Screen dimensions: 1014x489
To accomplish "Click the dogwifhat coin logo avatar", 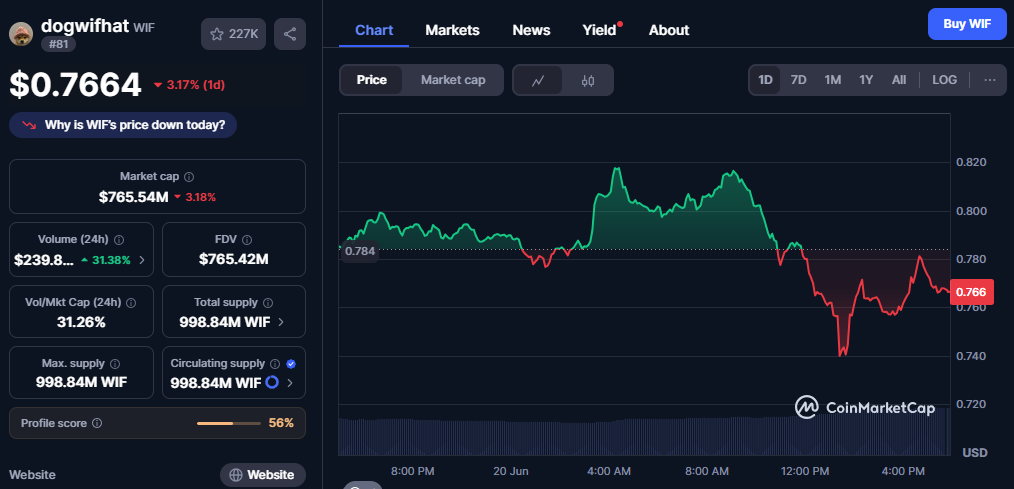I will (21, 34).
